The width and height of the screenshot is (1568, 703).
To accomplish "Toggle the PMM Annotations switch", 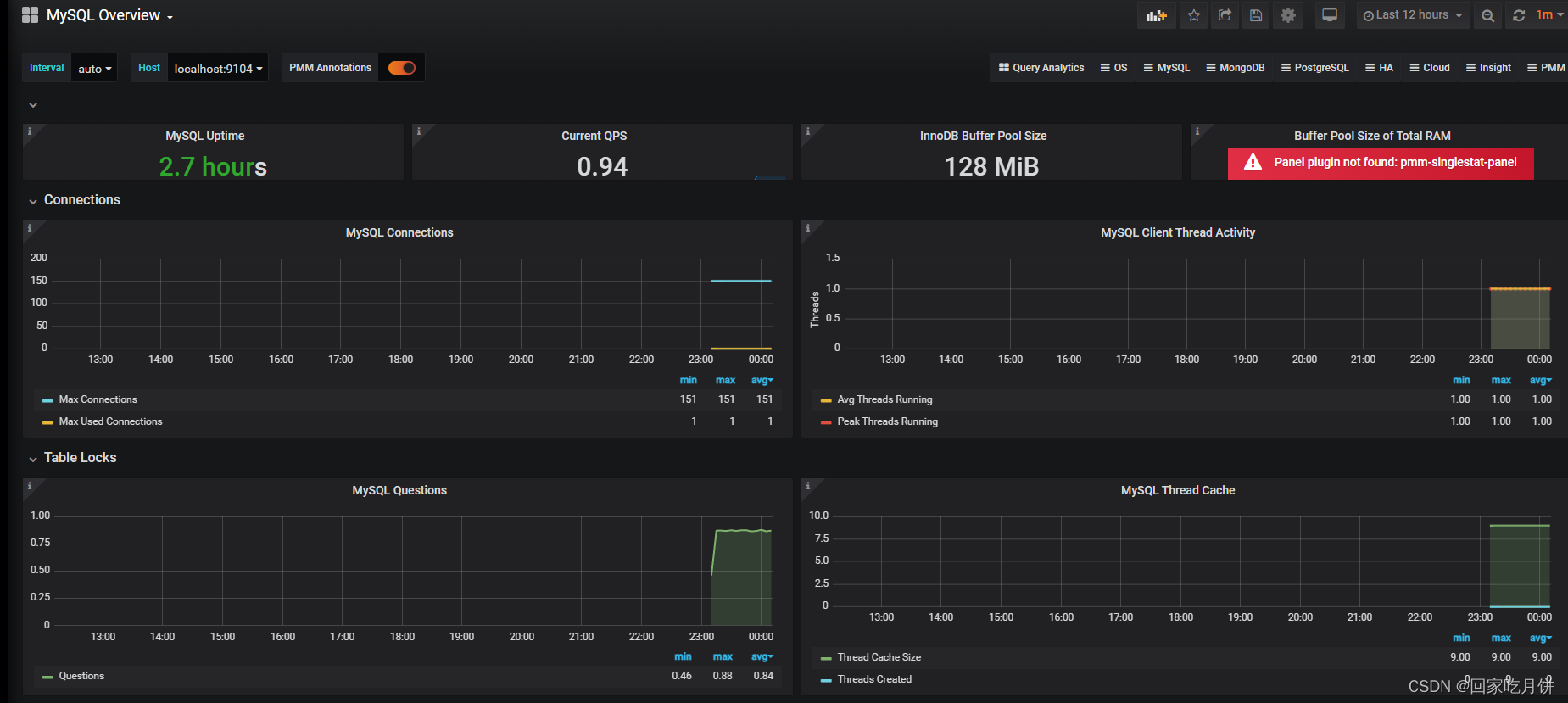I will pos(402,68).
